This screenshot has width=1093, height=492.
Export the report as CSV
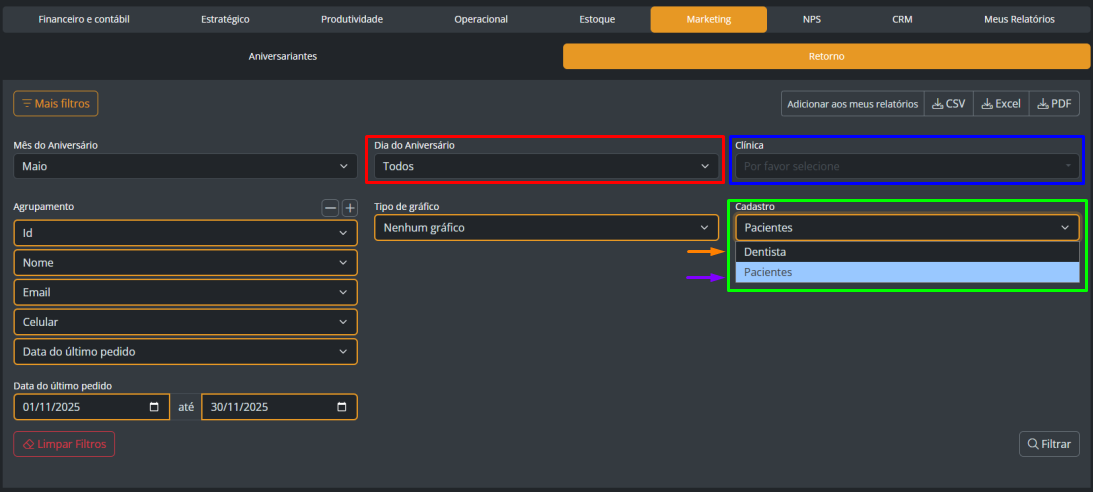point(949,104)
